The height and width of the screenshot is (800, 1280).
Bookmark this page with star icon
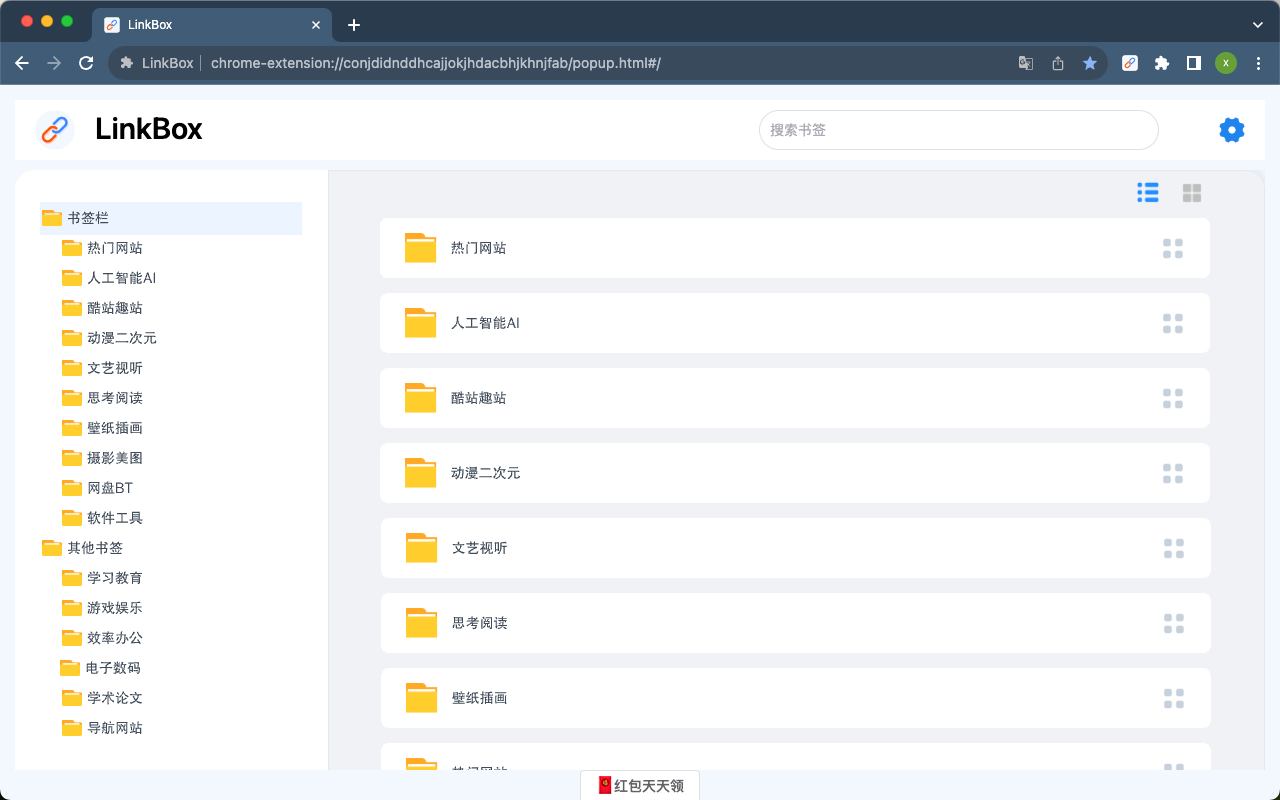tap(1090, 63)
